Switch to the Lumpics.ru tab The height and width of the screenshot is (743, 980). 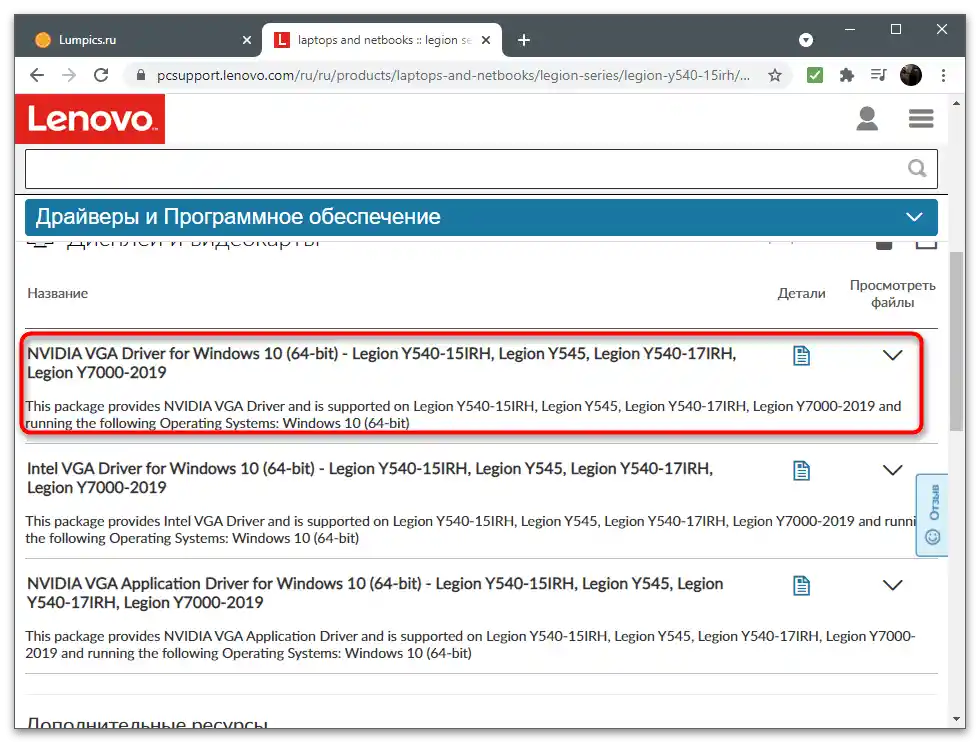coord(141,40)
